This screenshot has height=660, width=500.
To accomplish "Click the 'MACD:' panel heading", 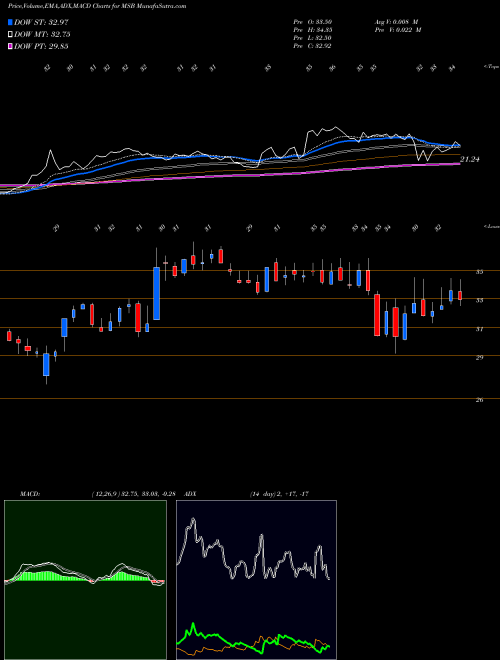I will coord(30,494).
